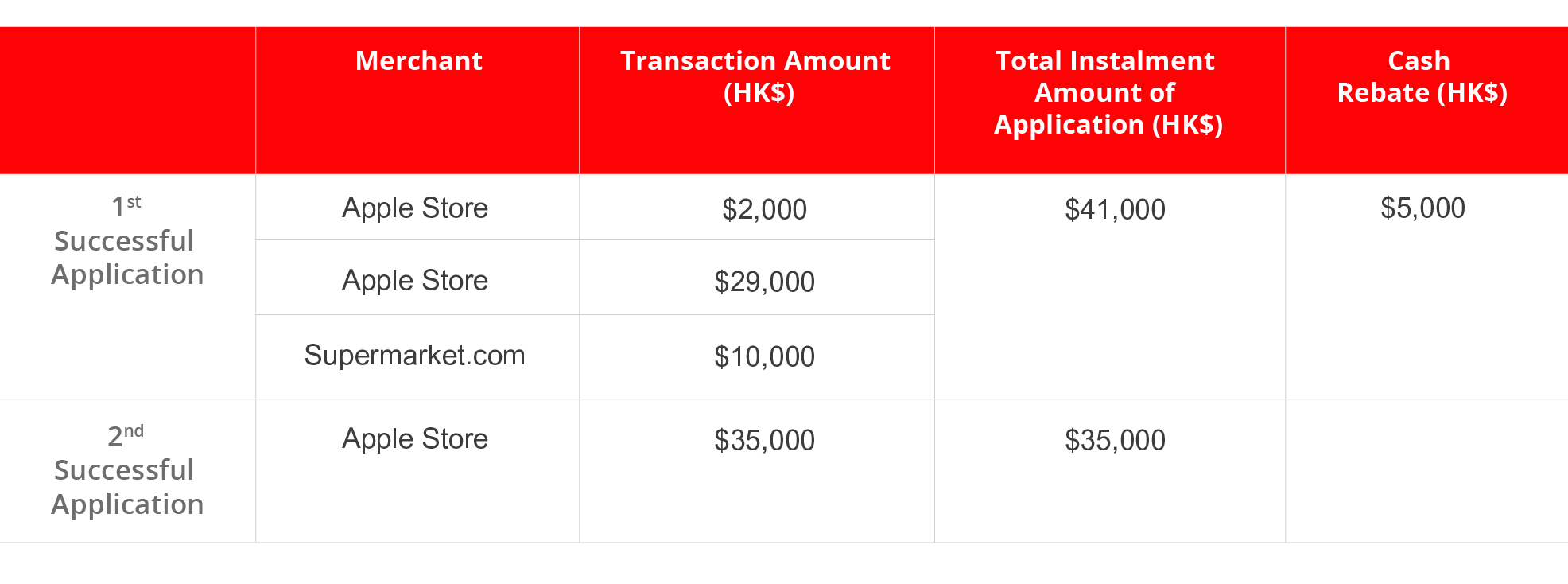Screen dimensions: 1568x584
Task: Click the Transaction Amount (HK$) header
Action: [x=755, y=76]
